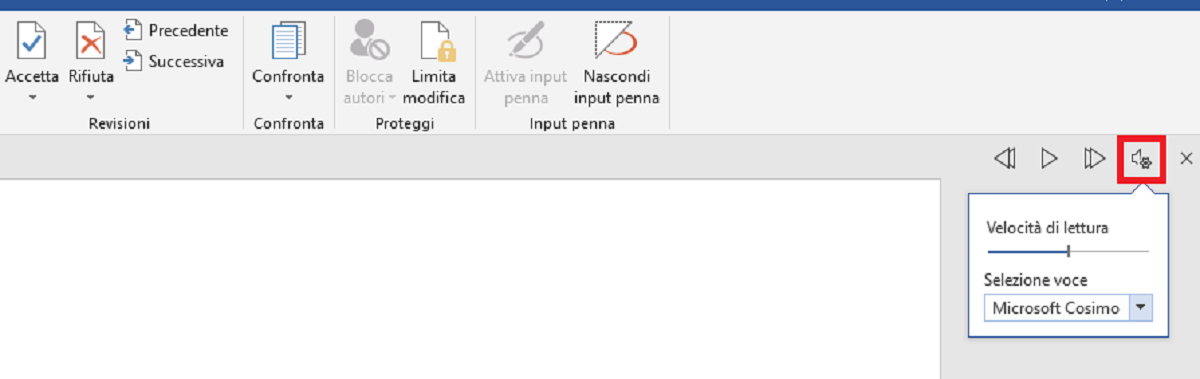
Task: Expand the Confronta dropdown arrow
Action: pyautogui.click(x=288, y=97)
